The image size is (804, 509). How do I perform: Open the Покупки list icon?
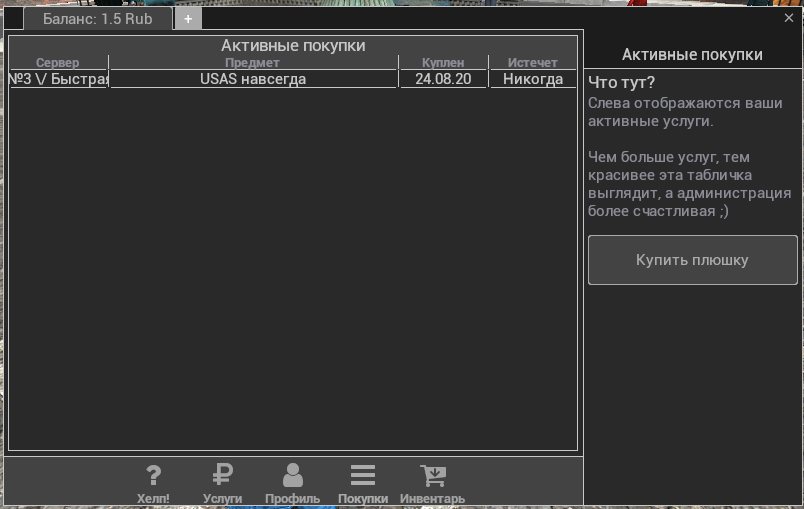tap(363, 476)
